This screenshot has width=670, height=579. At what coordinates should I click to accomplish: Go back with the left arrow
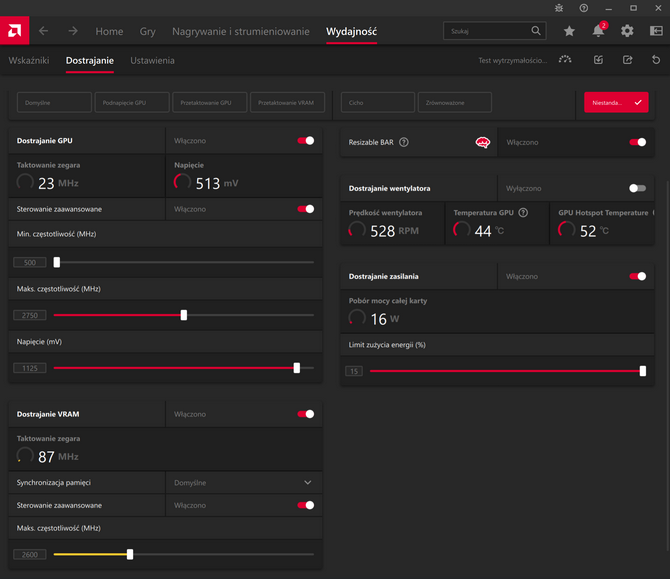(44, 31)
